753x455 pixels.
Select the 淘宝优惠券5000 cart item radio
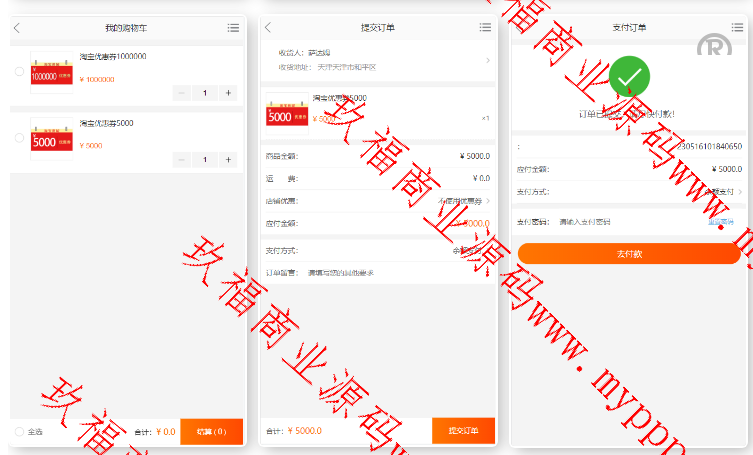(20, 138)
